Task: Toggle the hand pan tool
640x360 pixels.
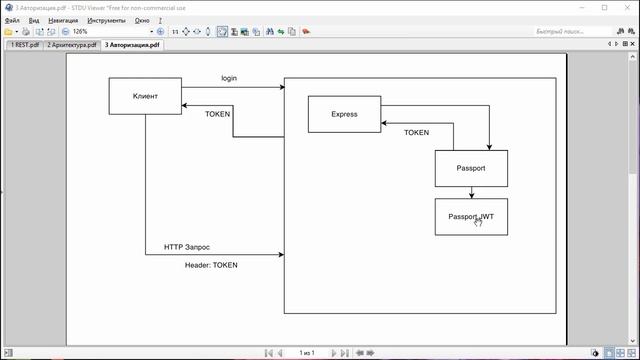Action: (x=222, y=31)
